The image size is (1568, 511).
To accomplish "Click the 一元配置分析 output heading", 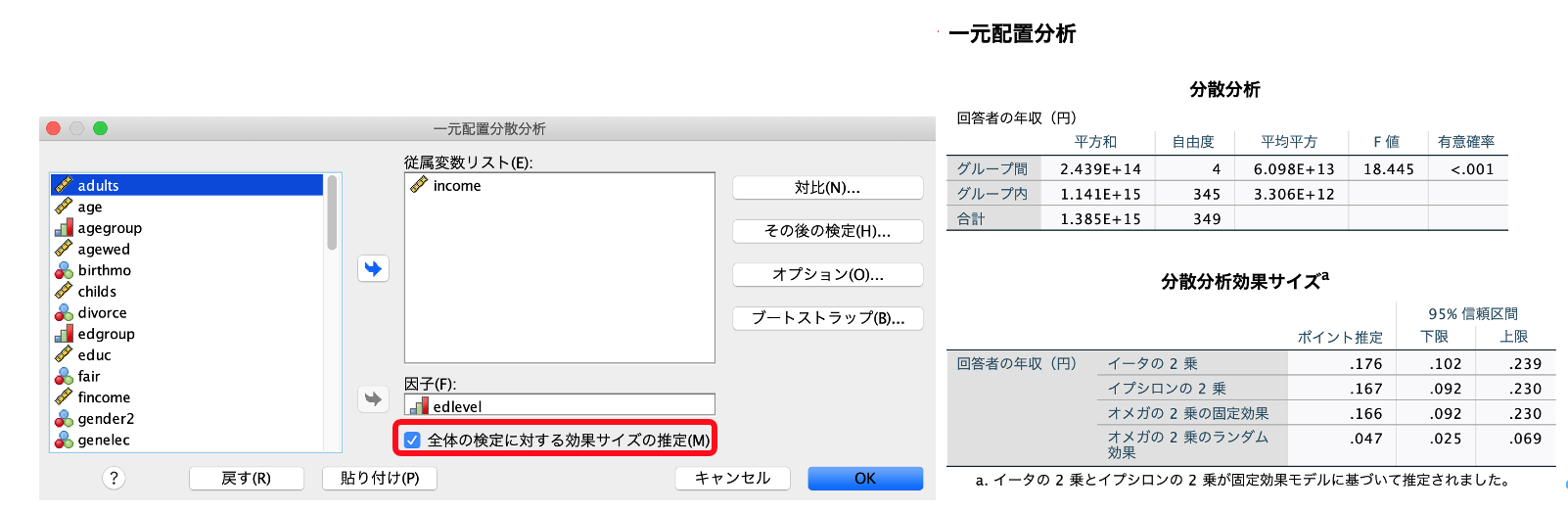I will click(1012, 33).
